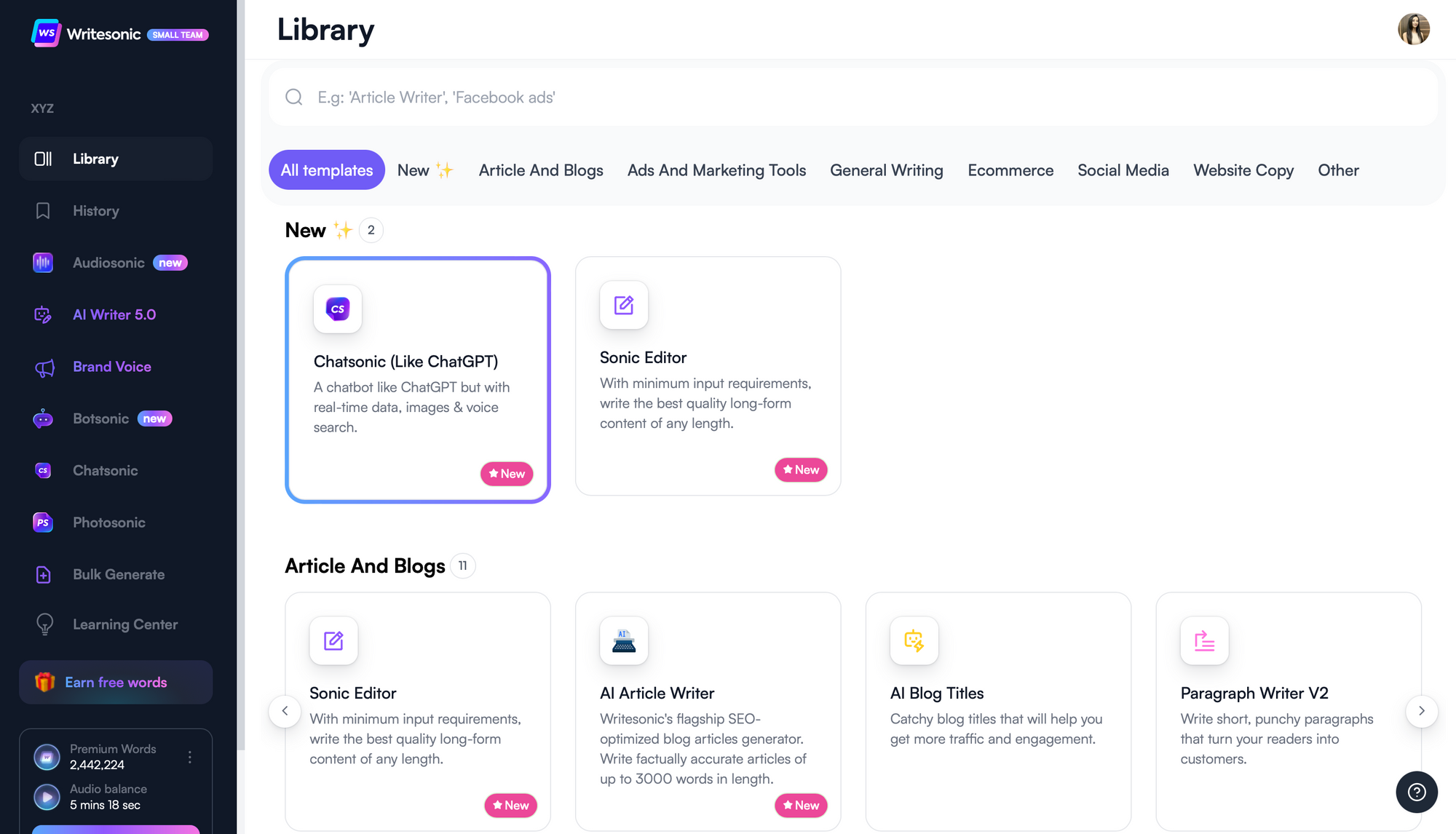
Task: Select Ecommerce category dropdown
Action: point(1010,169)
